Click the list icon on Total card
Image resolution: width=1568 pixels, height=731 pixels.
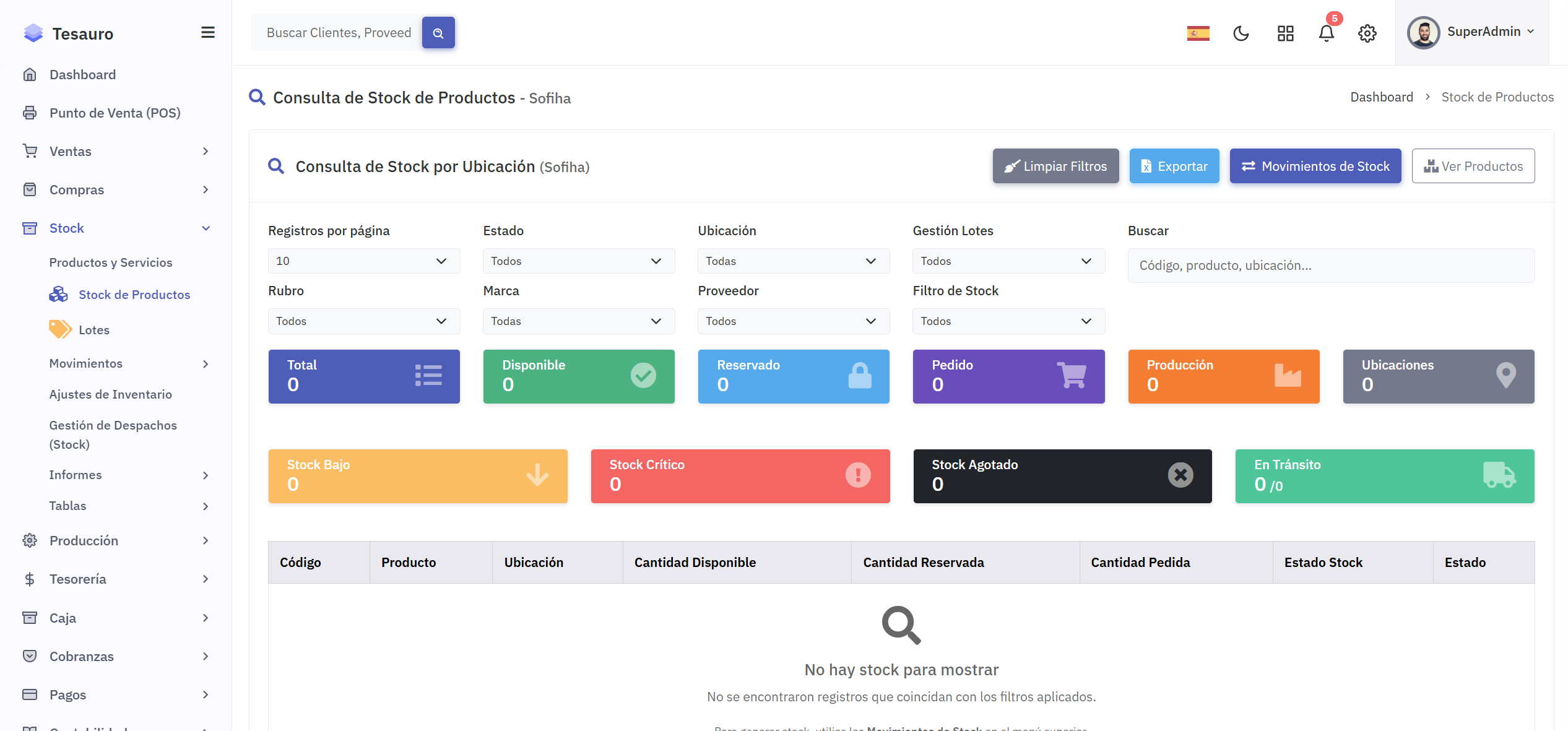coord(428,375)
